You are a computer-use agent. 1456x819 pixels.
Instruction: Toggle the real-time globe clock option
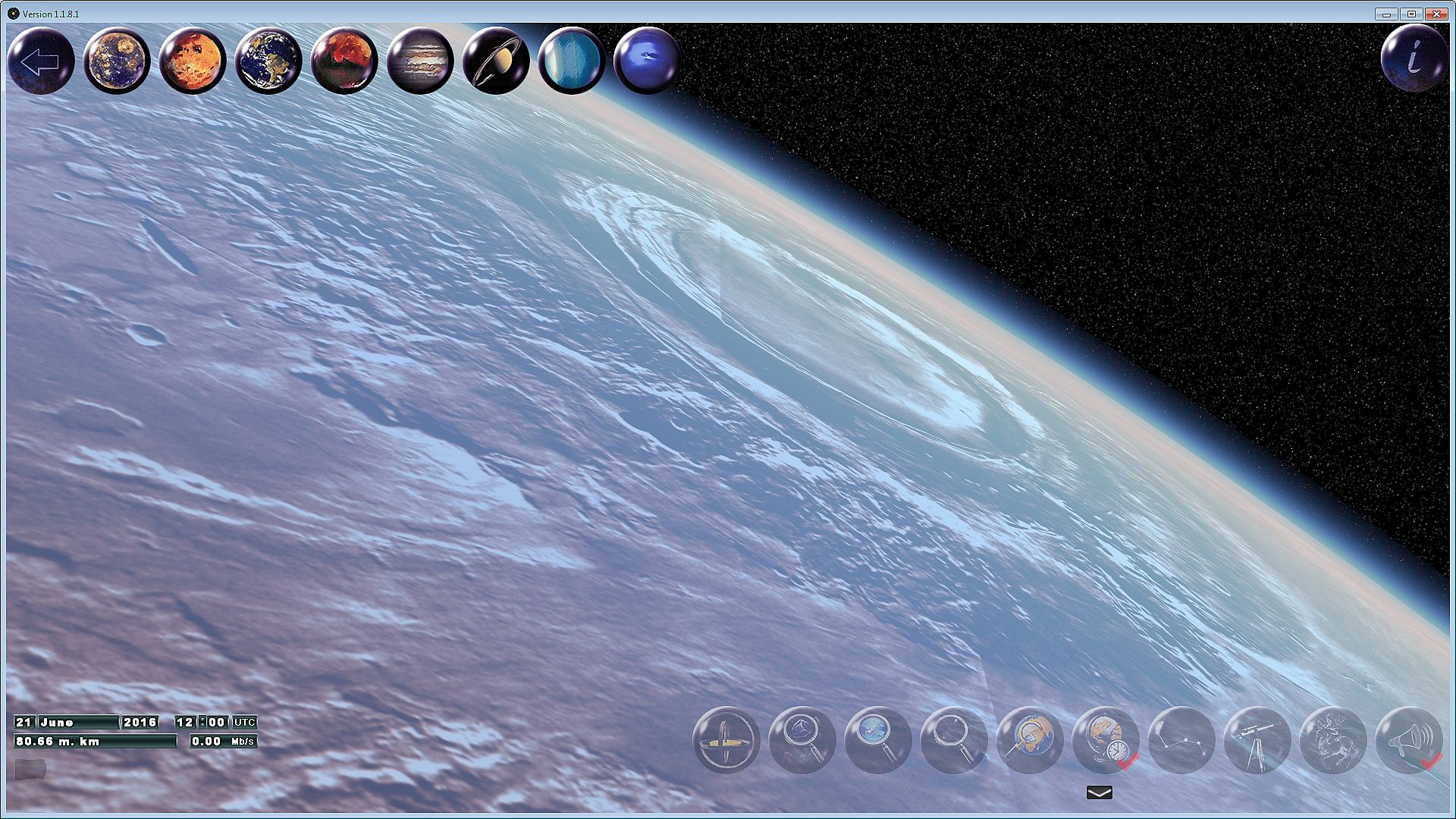[1106, 739]
